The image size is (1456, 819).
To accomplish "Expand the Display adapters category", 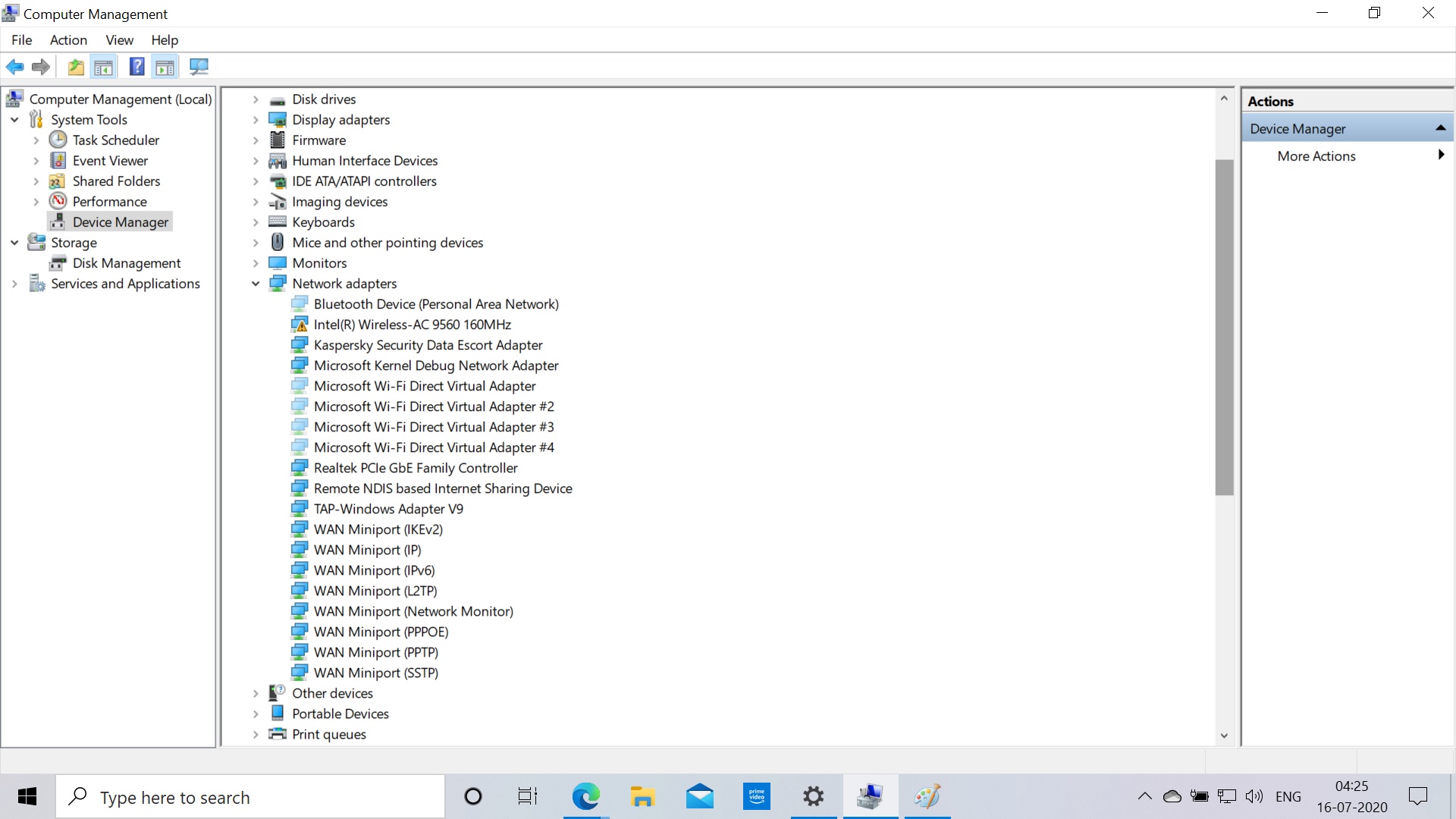I will pos(256,120).
